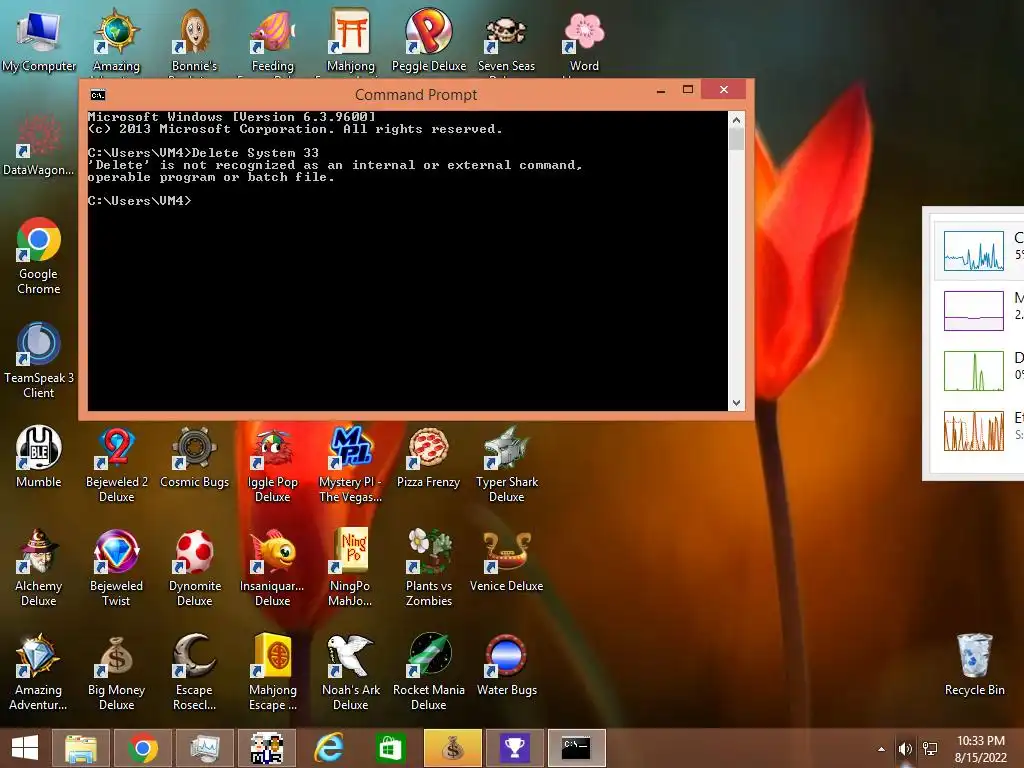Select the Google Chrome desktop shortcut
Viewport: 1024px width, 768px height.
(39, 256)
